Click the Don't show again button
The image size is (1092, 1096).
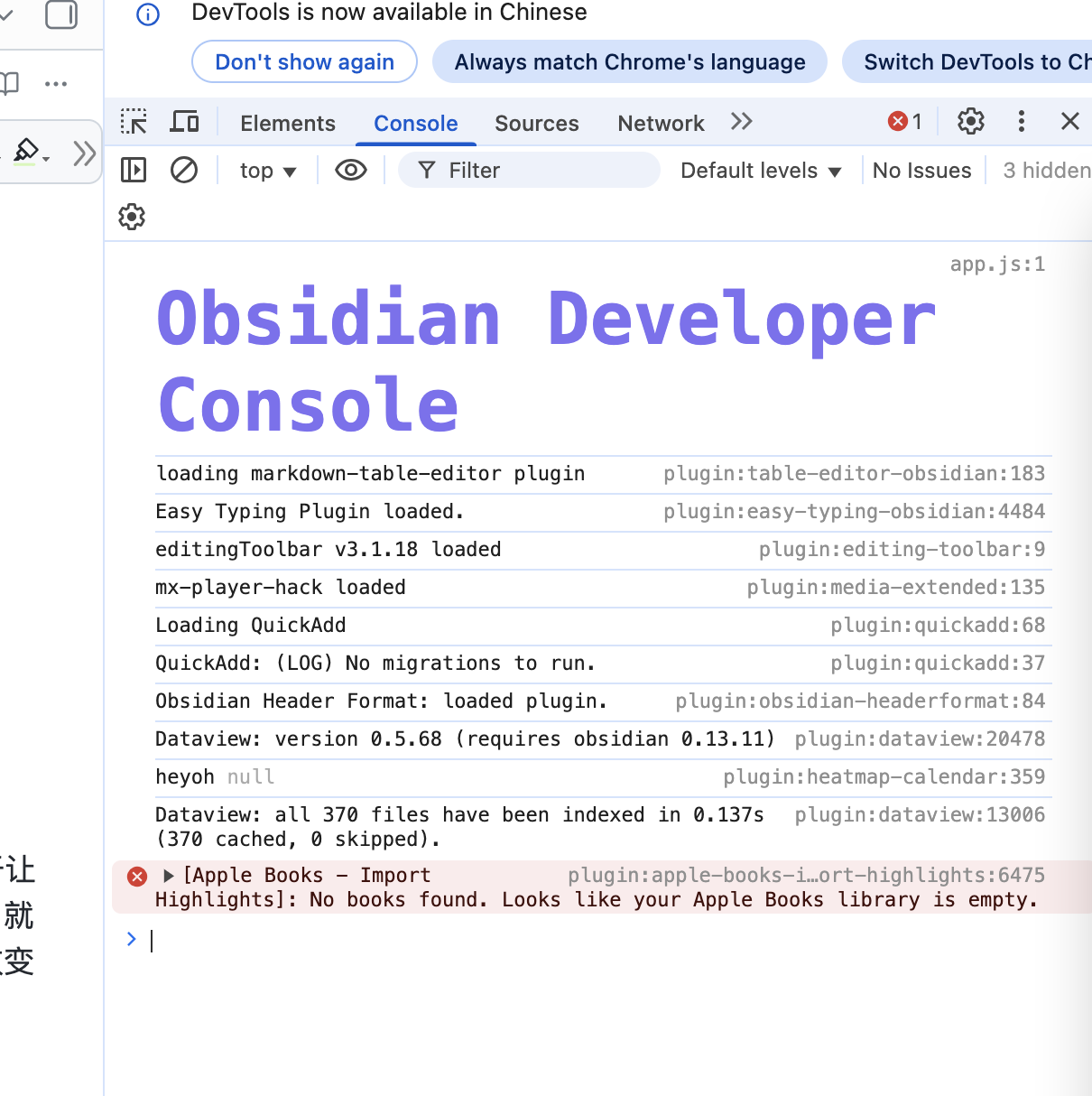(304, 62)
